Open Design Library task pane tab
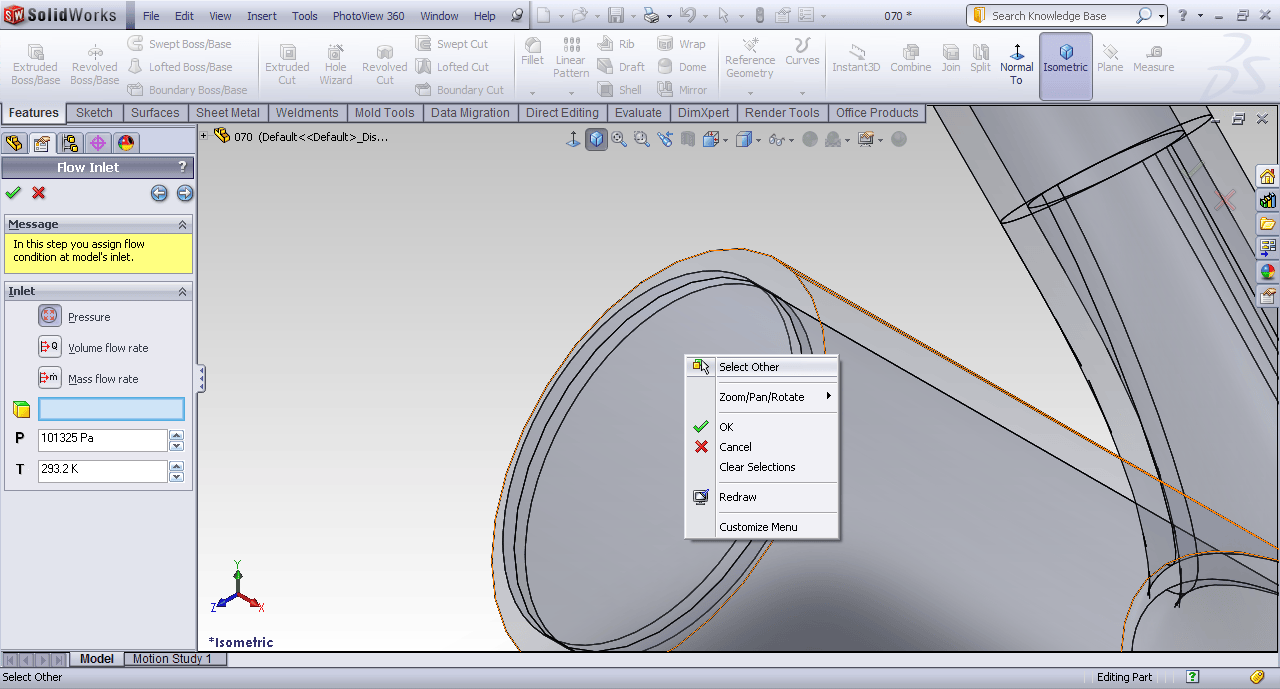The width and height of the screenshot is (1280, 689). 1268,200
